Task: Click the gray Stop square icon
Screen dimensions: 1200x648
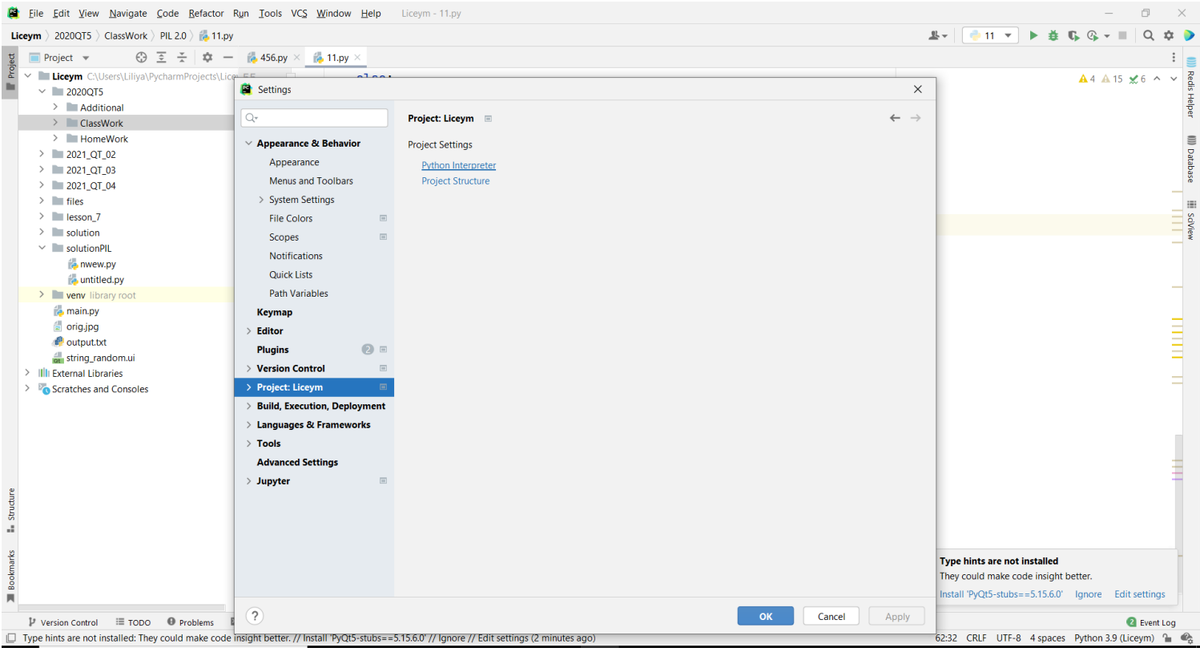Action: click(x=1123, y=35)
